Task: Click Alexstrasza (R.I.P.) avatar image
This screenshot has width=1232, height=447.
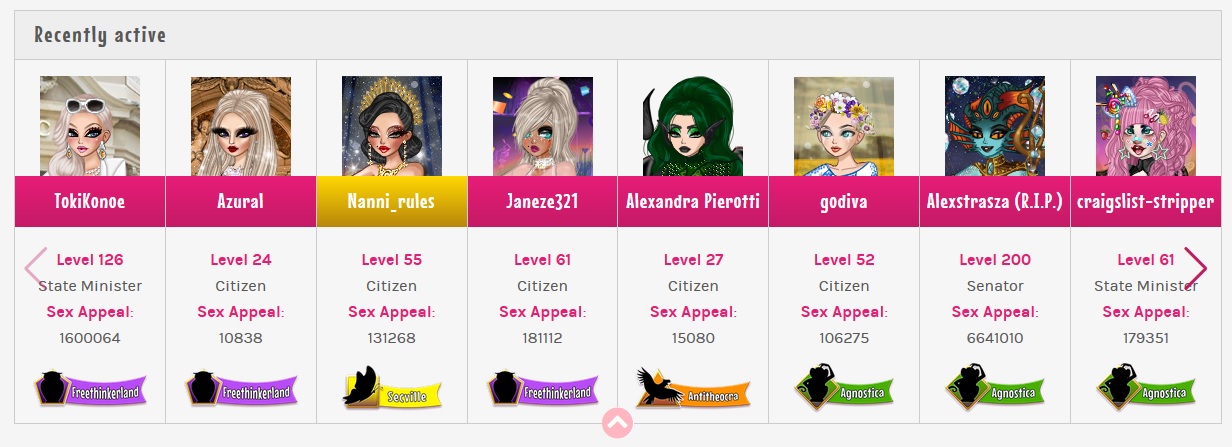Action: (995, 126)
